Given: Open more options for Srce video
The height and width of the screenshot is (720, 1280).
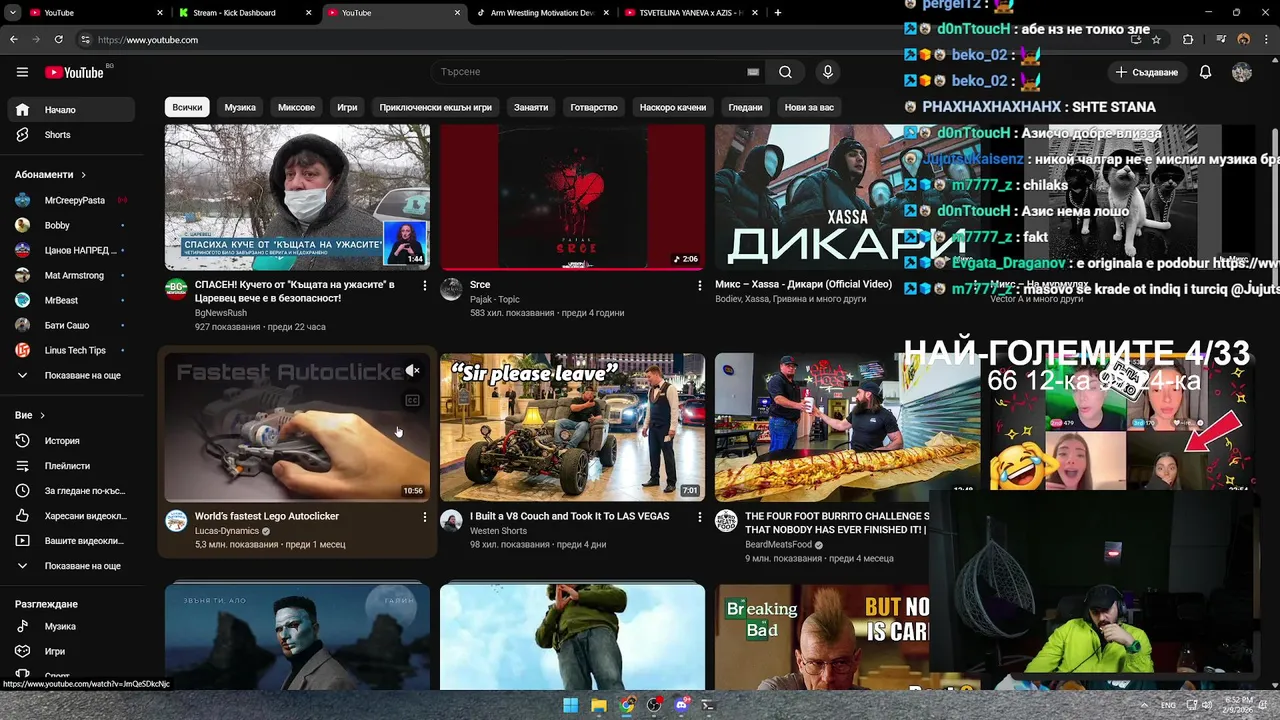Looking at the screenshot, I should point(699,286).
